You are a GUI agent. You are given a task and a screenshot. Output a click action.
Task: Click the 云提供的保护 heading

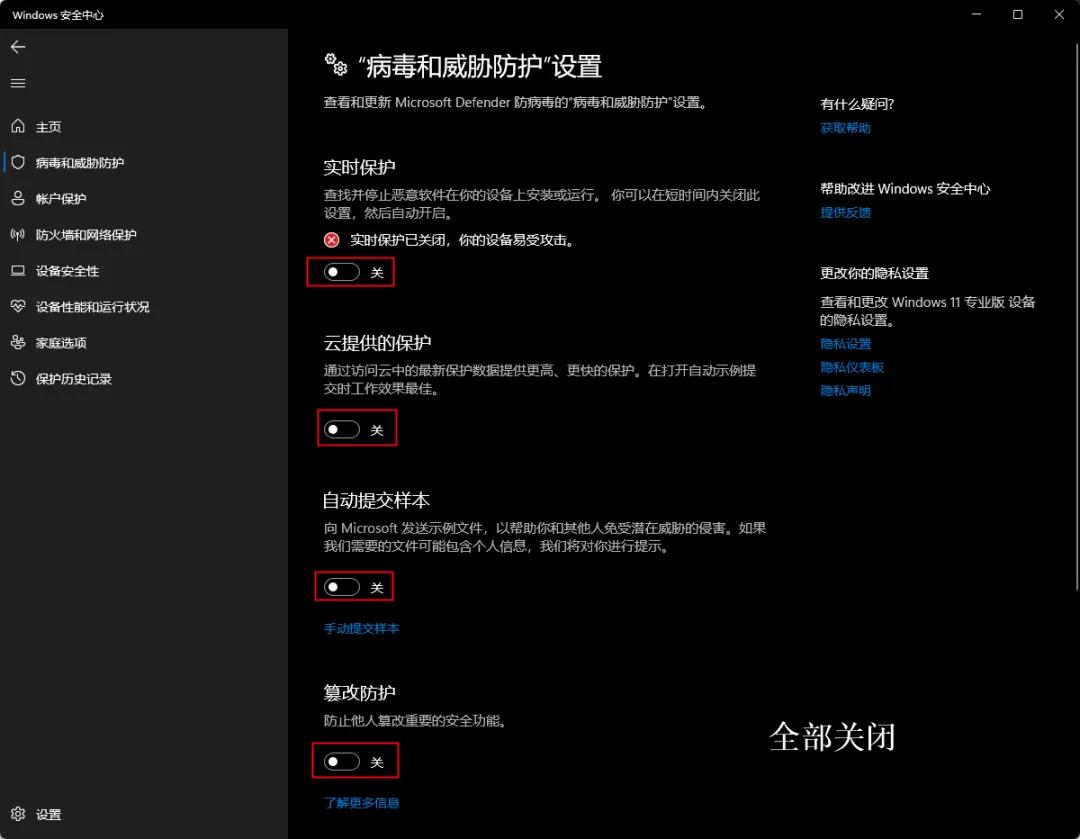click(377, 343)
